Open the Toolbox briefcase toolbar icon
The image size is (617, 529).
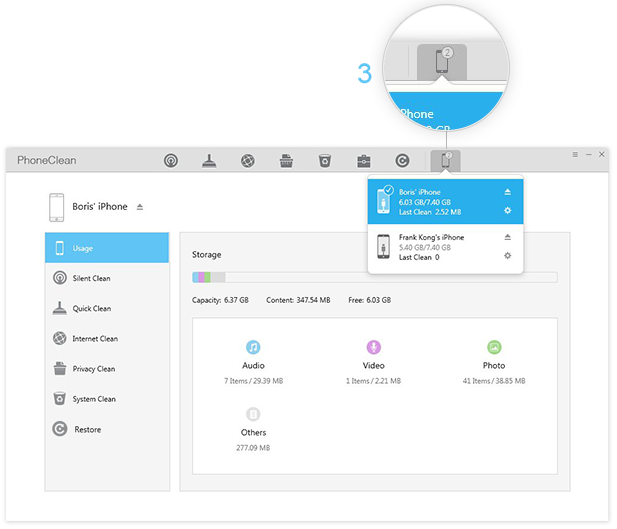[363, 160]
